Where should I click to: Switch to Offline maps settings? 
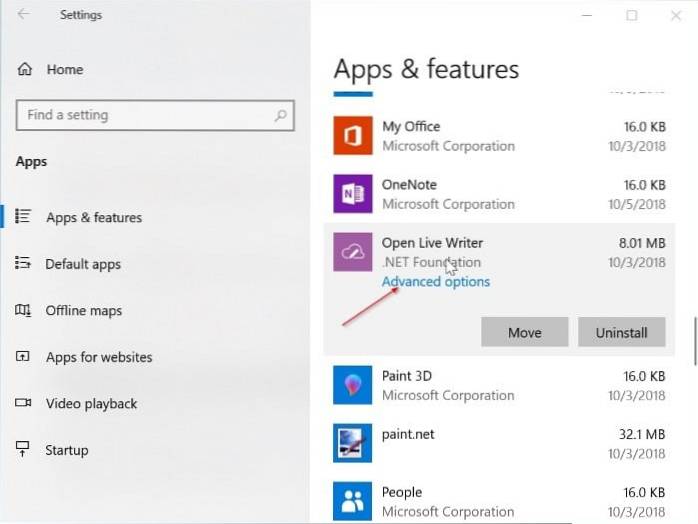[x=84, y=311]
